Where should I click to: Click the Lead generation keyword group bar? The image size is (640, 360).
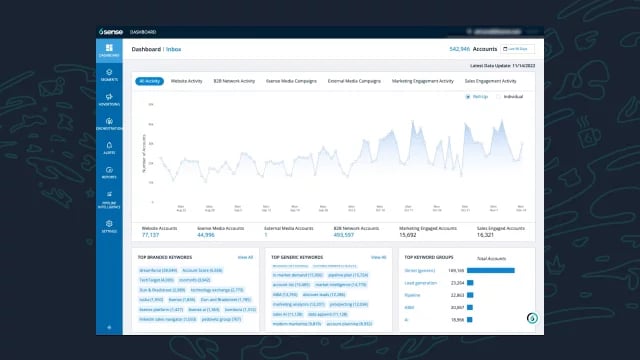(x=470, y=282)
